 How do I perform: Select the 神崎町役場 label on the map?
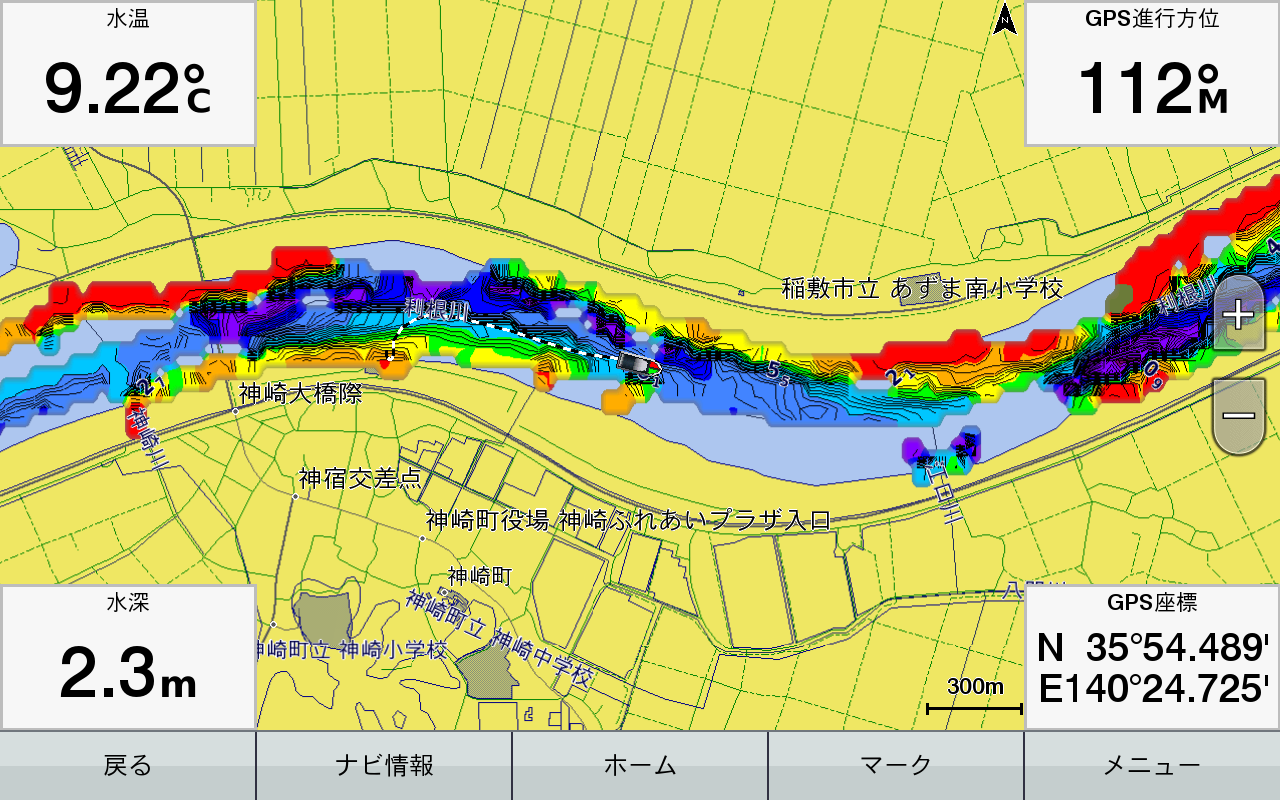[487, 520]
